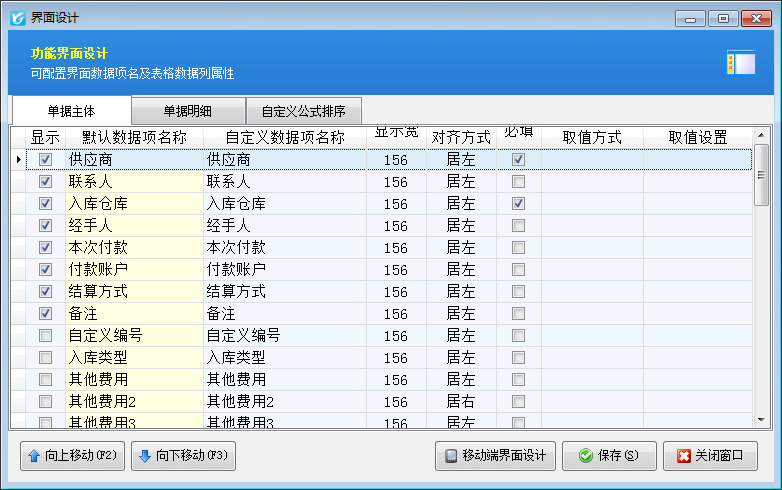Image resolution: width=782 pixels, height=490 pixels.
Task: Click the Move Down (向下移动) button
Action: coord(183,456)
